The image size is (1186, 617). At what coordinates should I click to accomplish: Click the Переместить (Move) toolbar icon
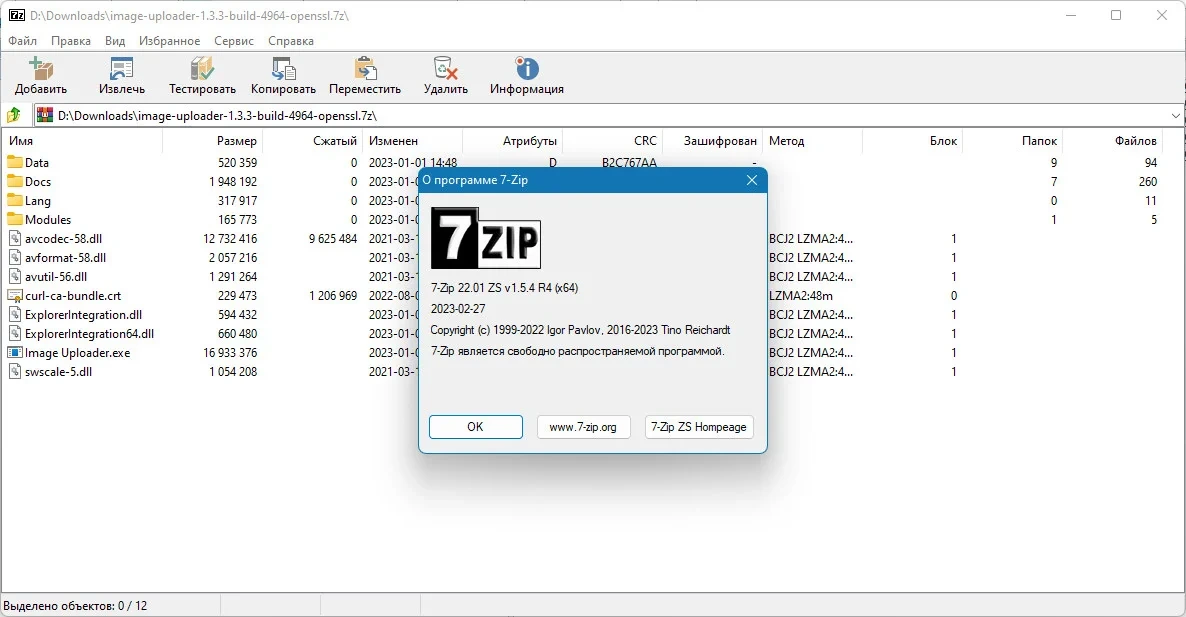[365, 69]
